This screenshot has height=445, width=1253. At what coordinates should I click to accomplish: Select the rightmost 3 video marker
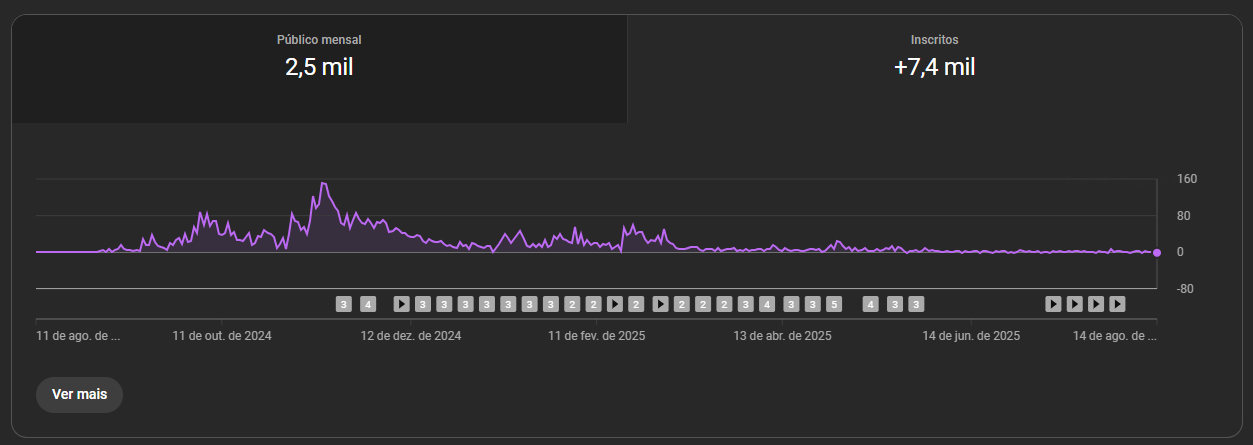pyautogui.click(x=915, y=304)
